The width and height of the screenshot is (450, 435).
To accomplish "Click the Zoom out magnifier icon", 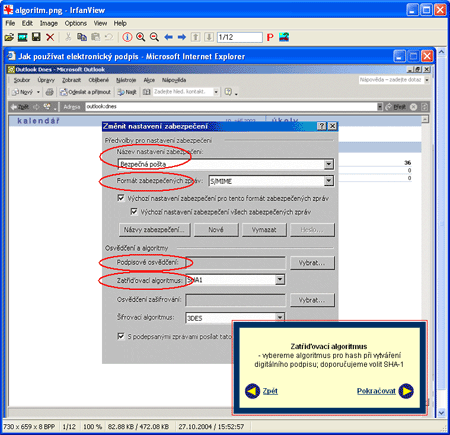I will [154, 37].
